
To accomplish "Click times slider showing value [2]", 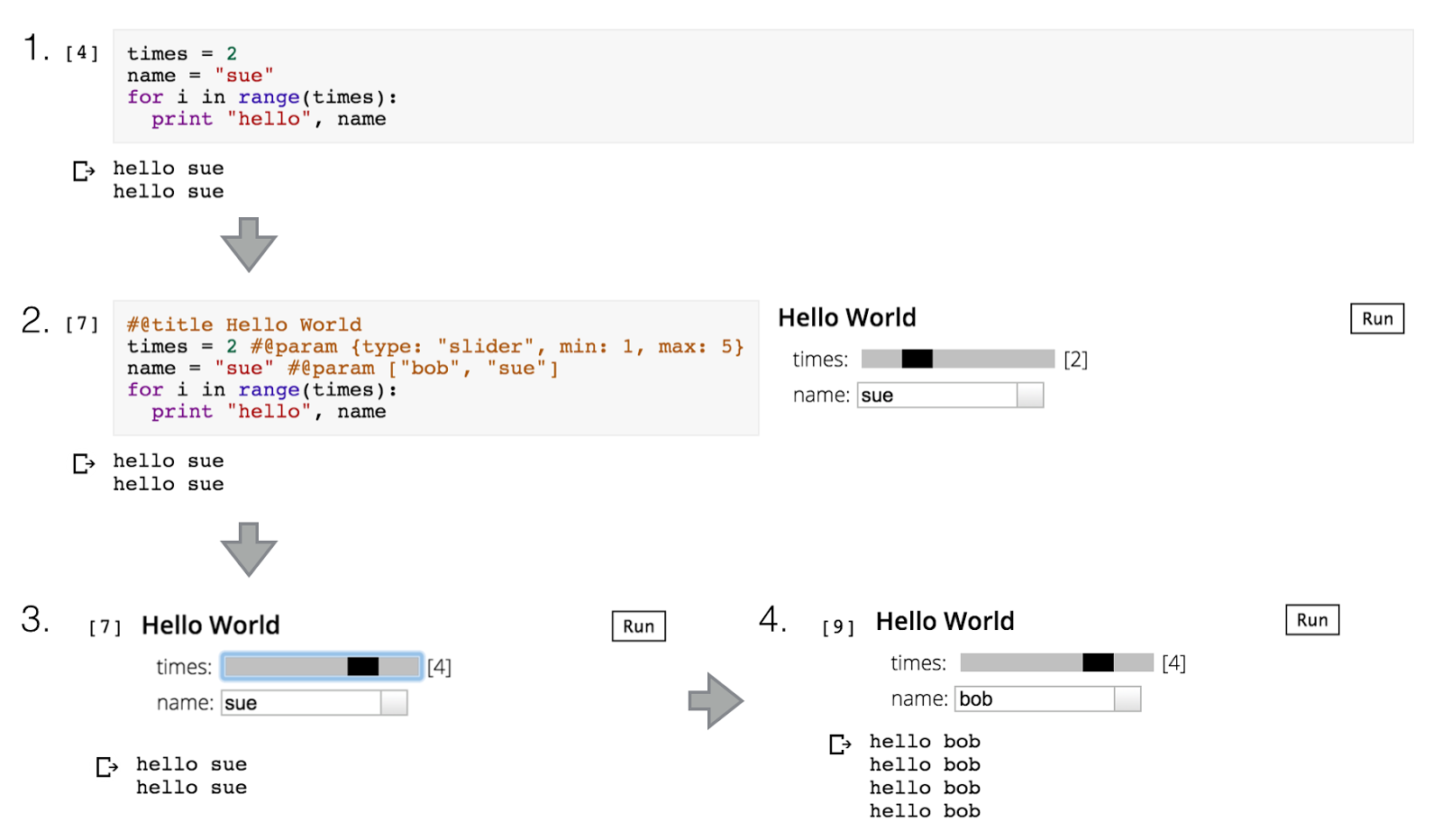I will 957,359.
